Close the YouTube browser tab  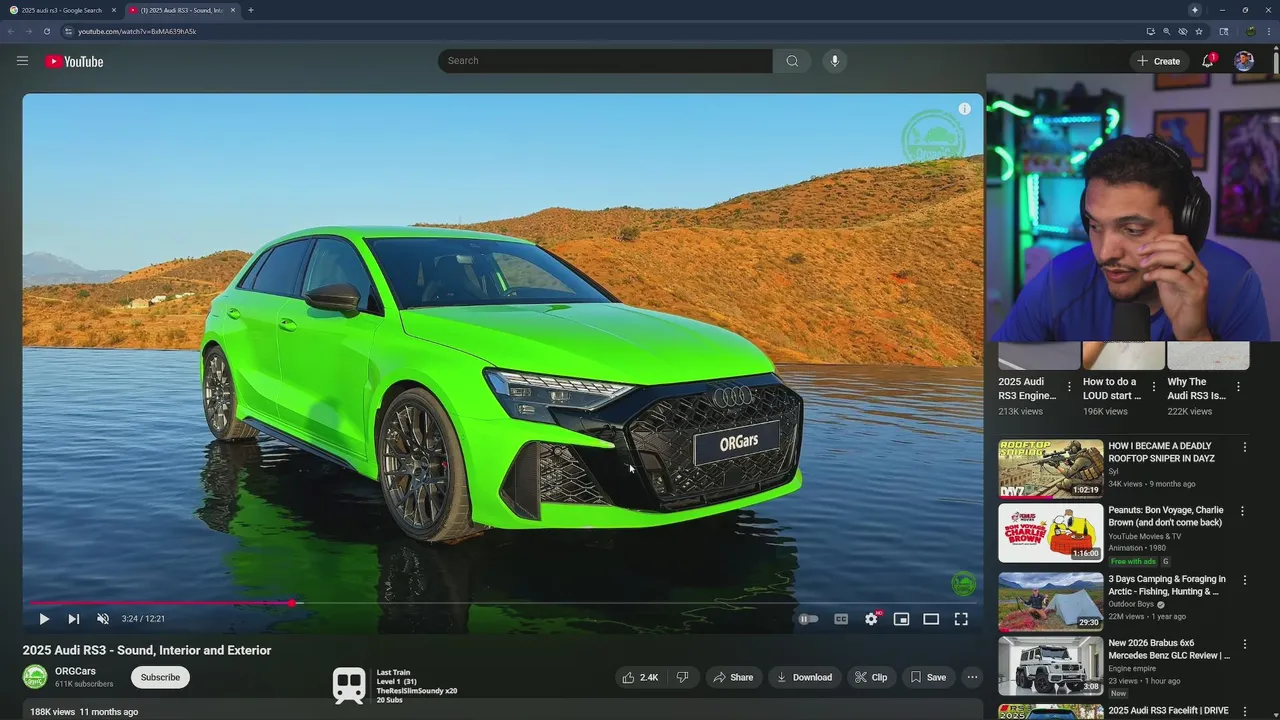(232, 10)
